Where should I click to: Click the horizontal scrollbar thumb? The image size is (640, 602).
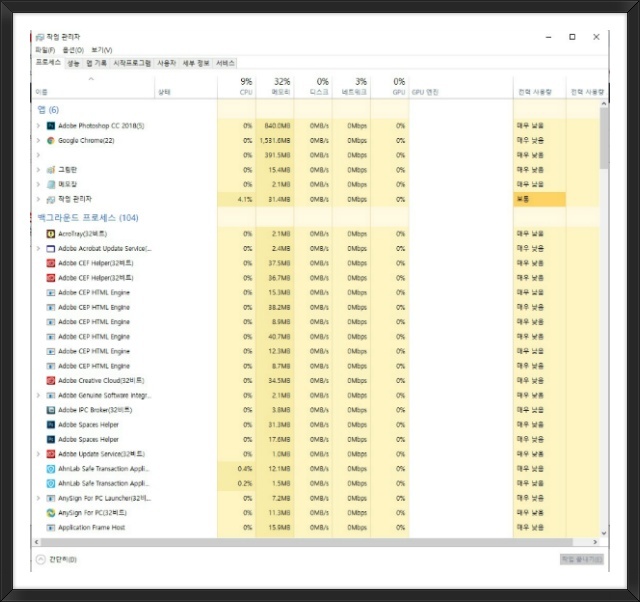pyautogui.click(x=307, y=542)
